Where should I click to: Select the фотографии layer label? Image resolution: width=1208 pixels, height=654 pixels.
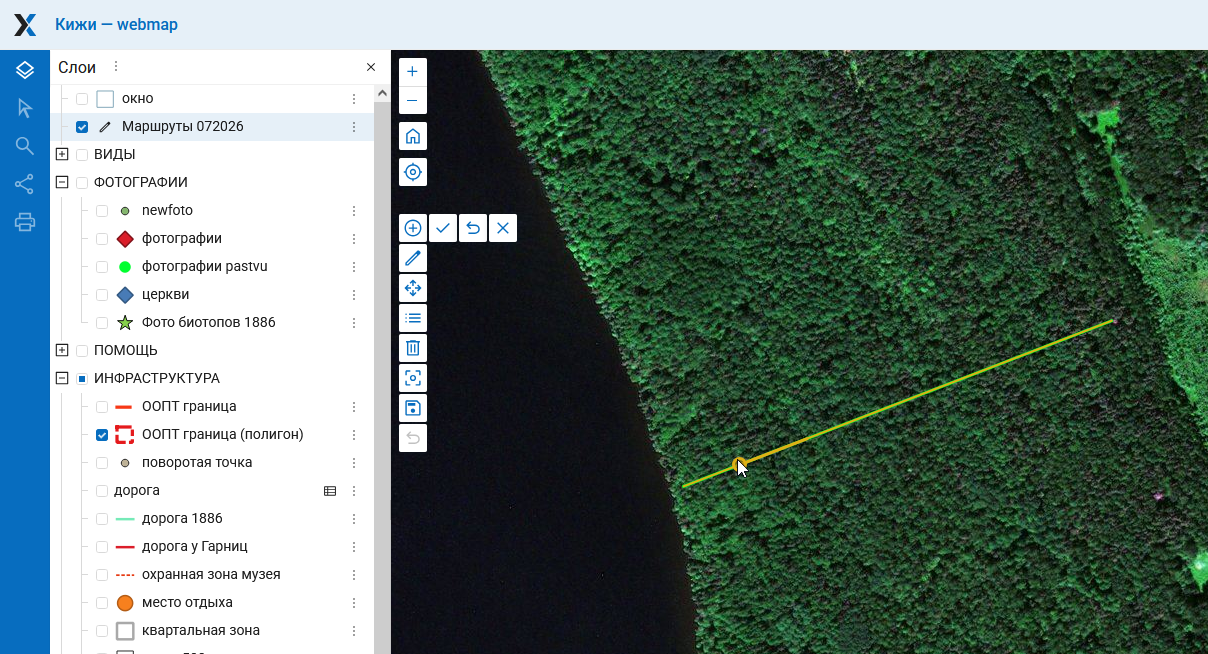[182, 239]
